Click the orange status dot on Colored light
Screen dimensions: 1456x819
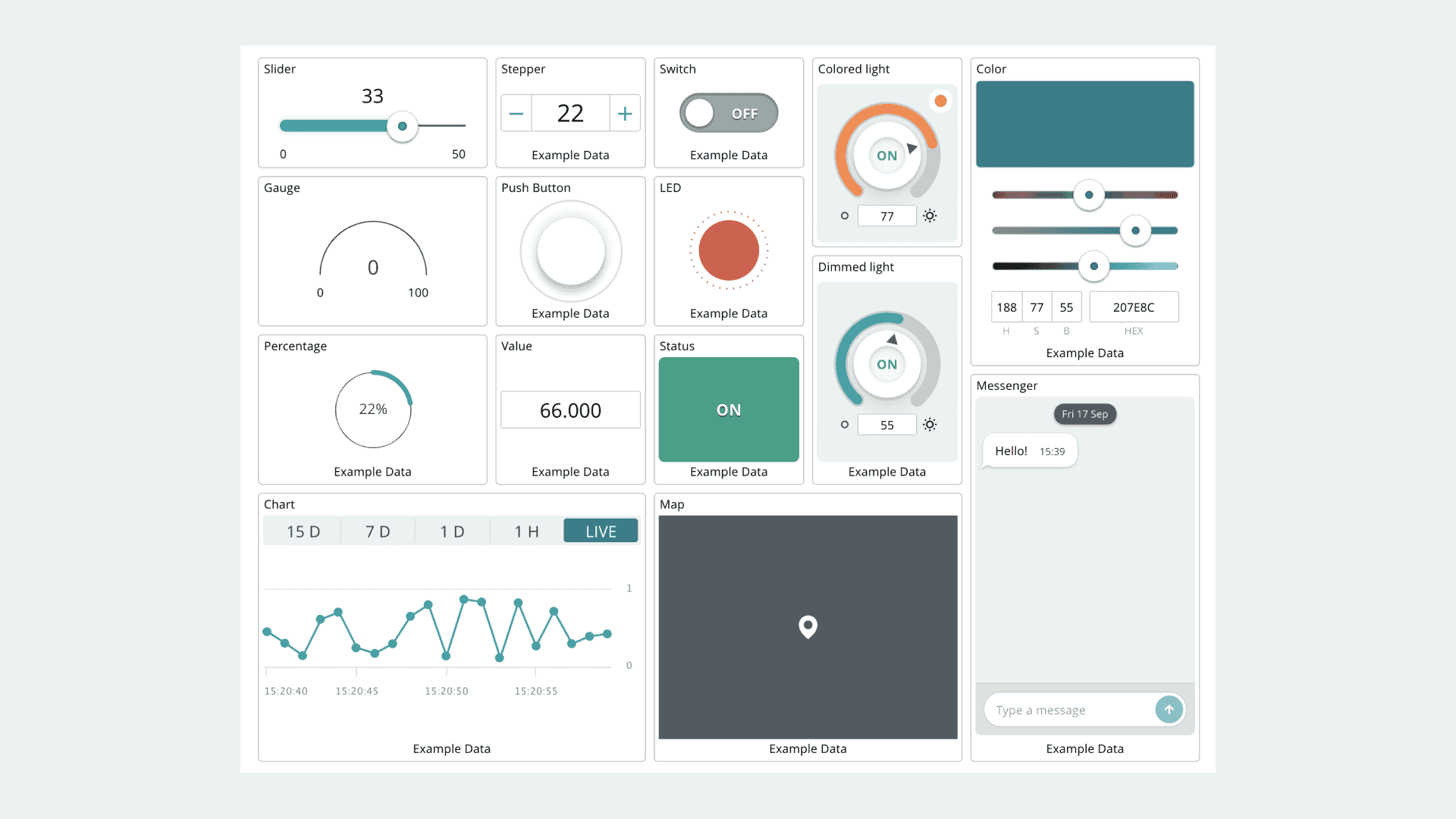[x=940, y=100]
